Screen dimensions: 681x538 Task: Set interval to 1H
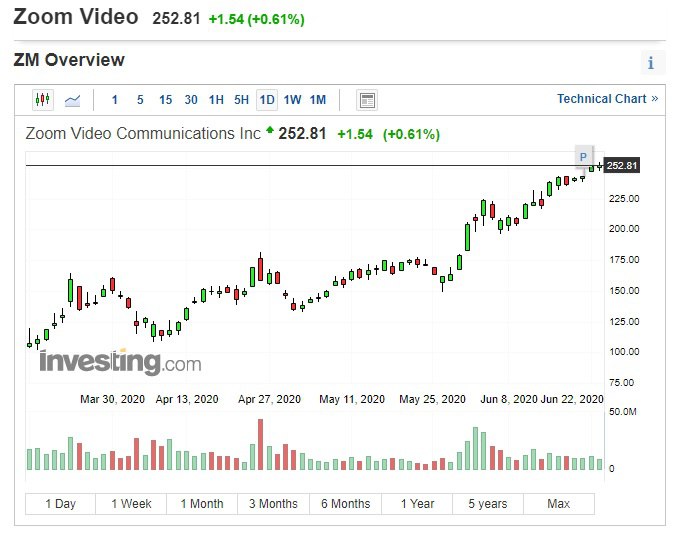click(216, 100)
